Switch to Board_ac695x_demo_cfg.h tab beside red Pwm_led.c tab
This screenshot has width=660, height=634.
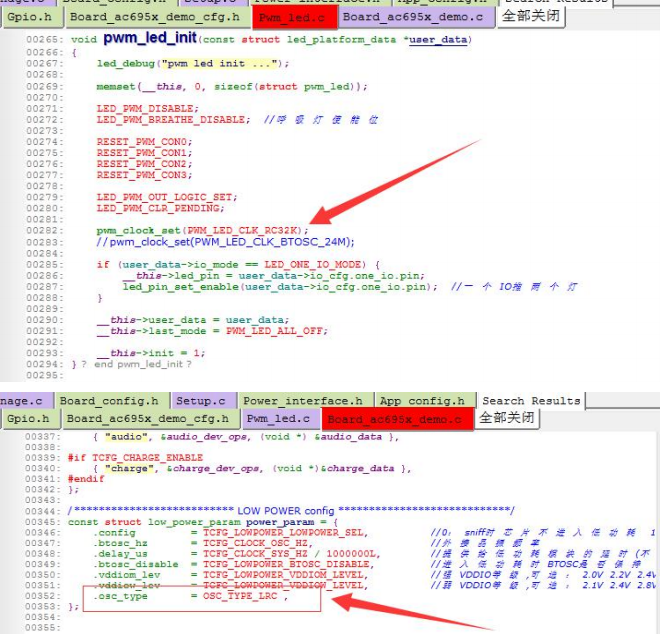(x=155, y=17)
